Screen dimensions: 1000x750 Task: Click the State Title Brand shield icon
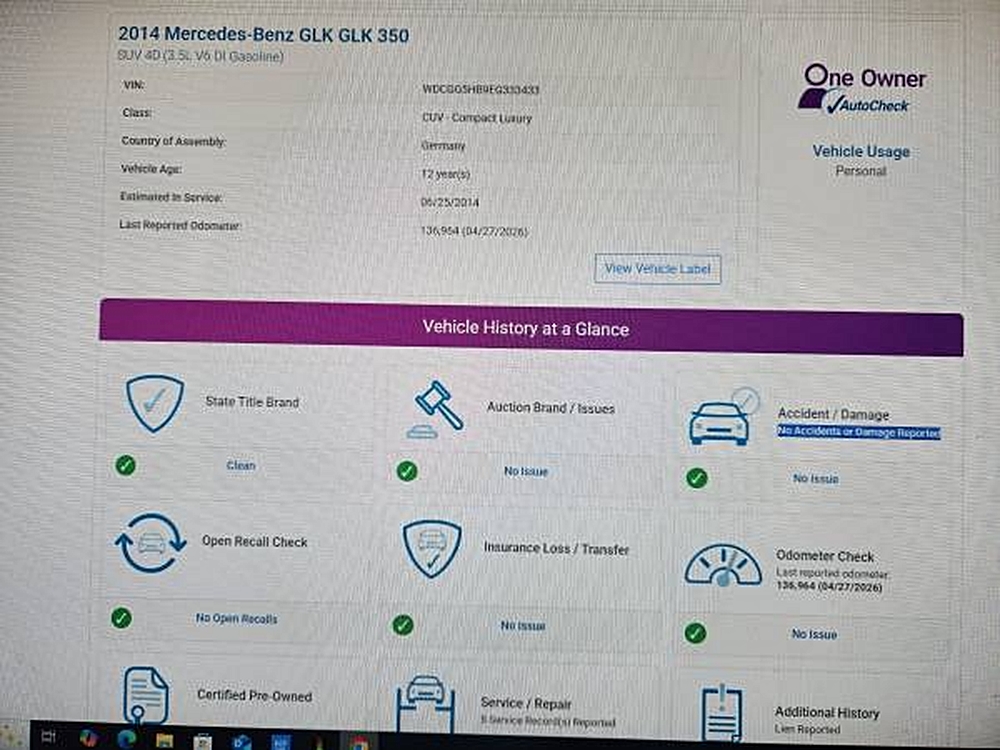tap(155, 404)
